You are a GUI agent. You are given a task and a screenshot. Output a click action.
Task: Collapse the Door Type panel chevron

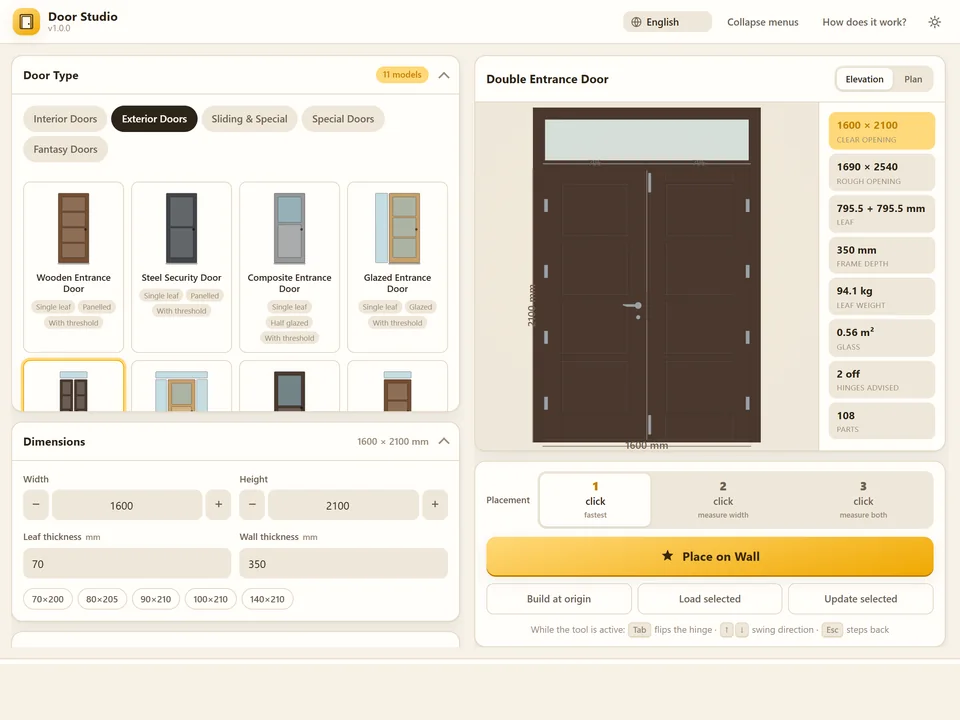(444, 75)
